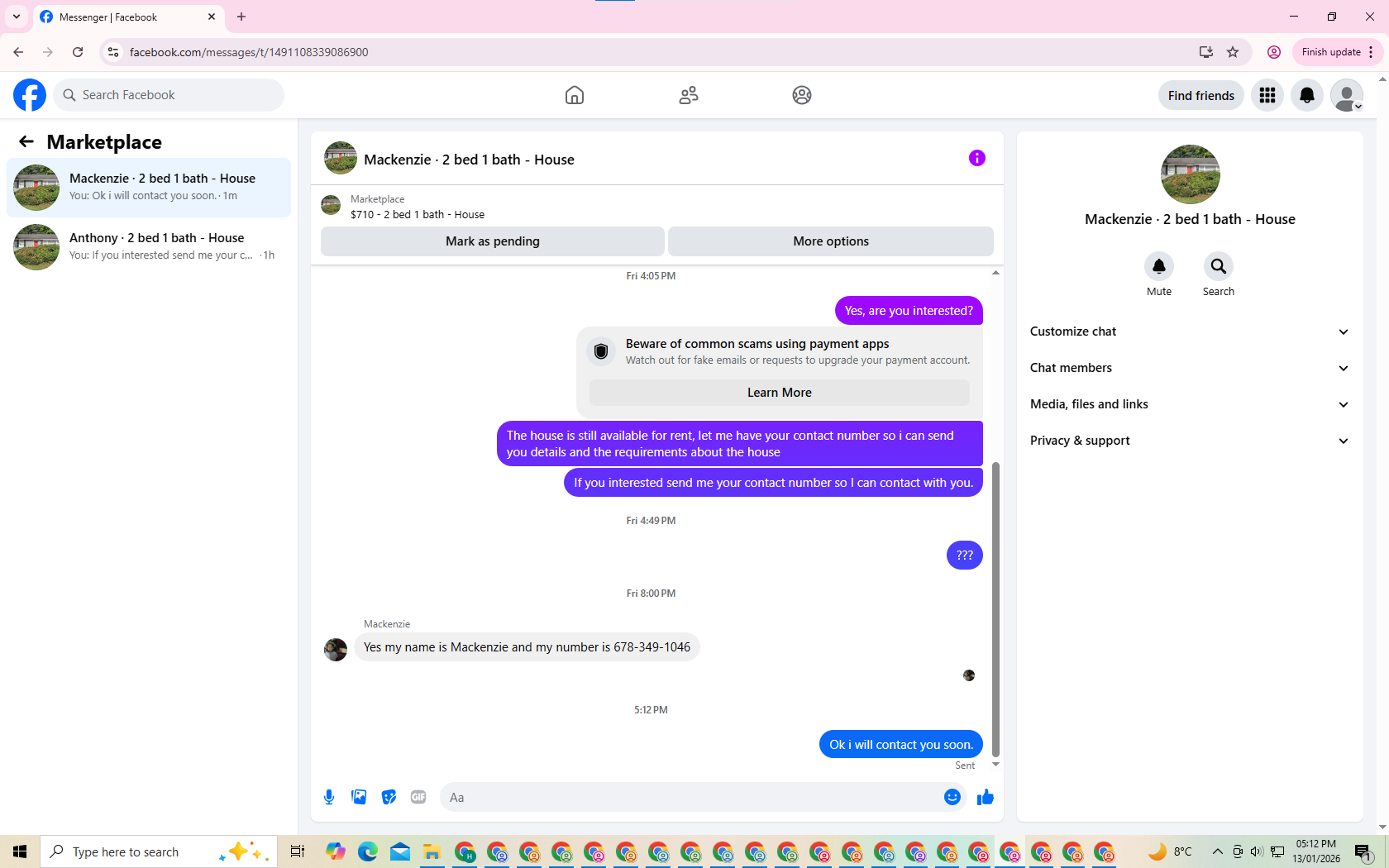Open the notifications bell
Image resolution: width=1389 pixels, height=868 pixels.
[x=1307, y=95]
